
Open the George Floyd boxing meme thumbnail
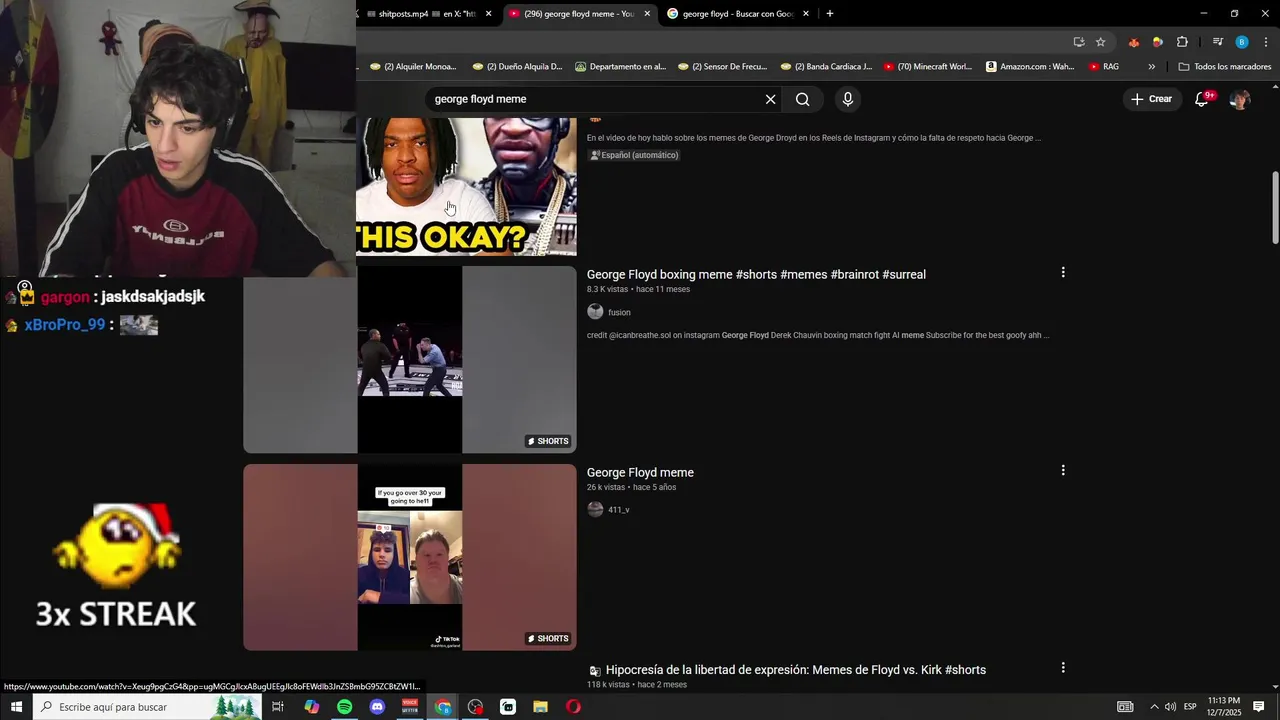(410, 359)
